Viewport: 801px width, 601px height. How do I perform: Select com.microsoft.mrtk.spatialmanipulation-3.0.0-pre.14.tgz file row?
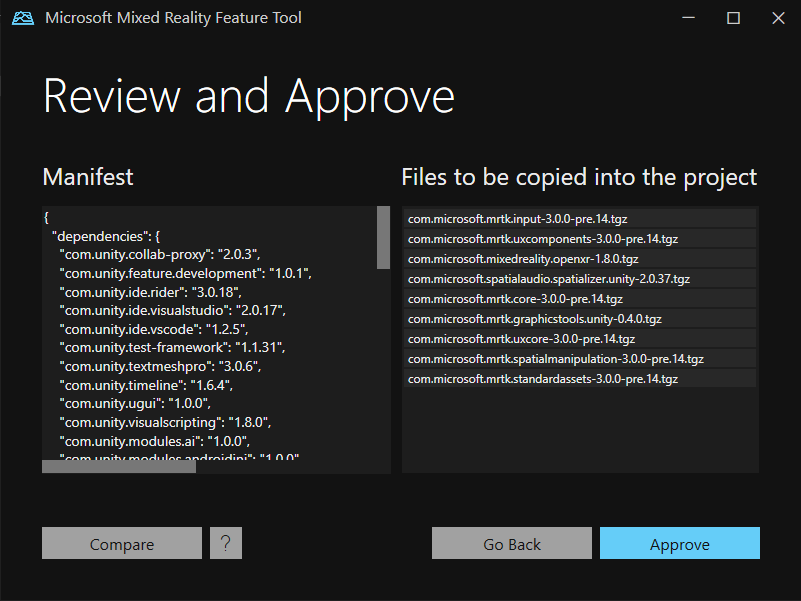point(580,359)
